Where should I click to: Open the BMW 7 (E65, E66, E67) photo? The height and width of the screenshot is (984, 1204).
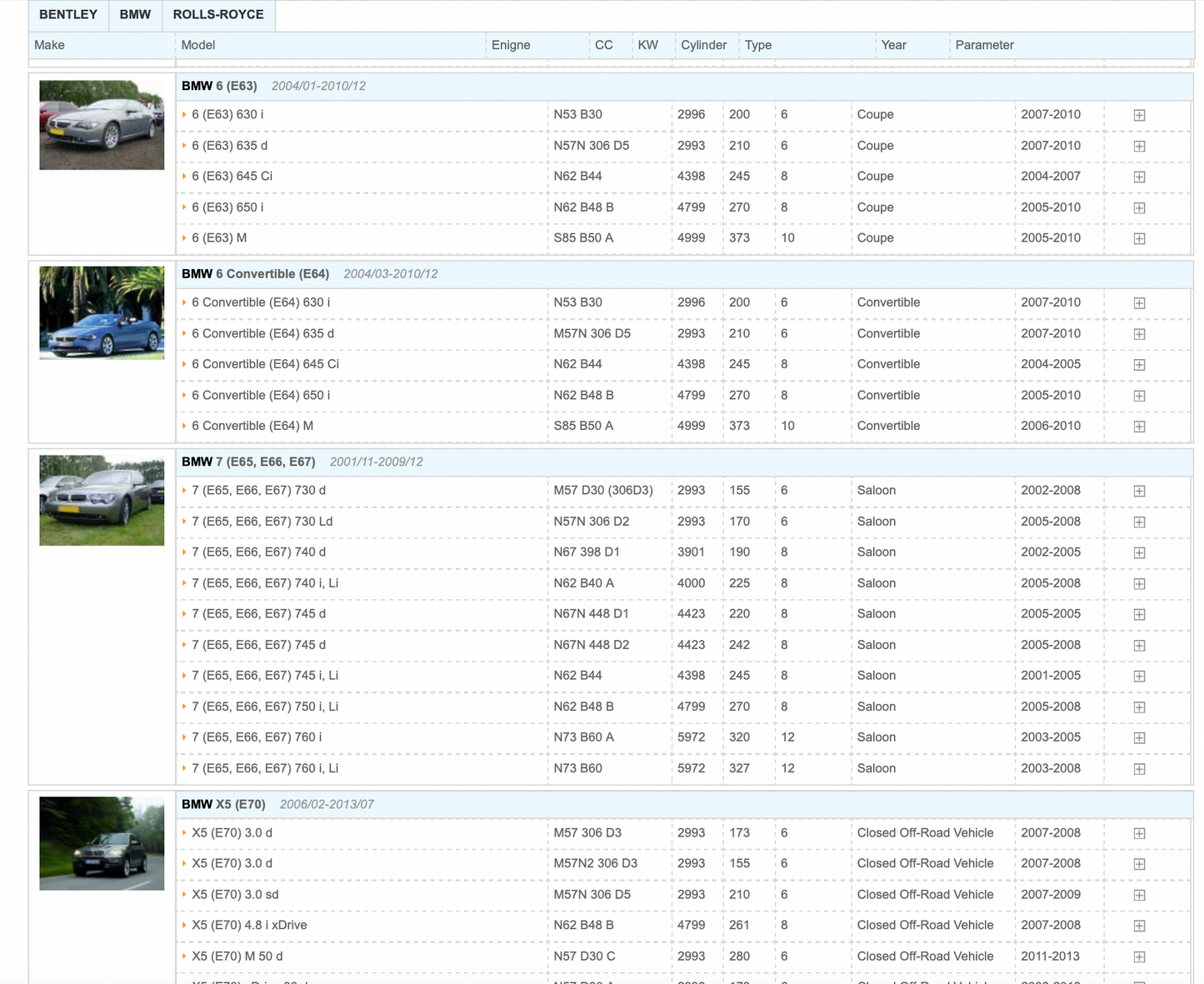(102, 501)
